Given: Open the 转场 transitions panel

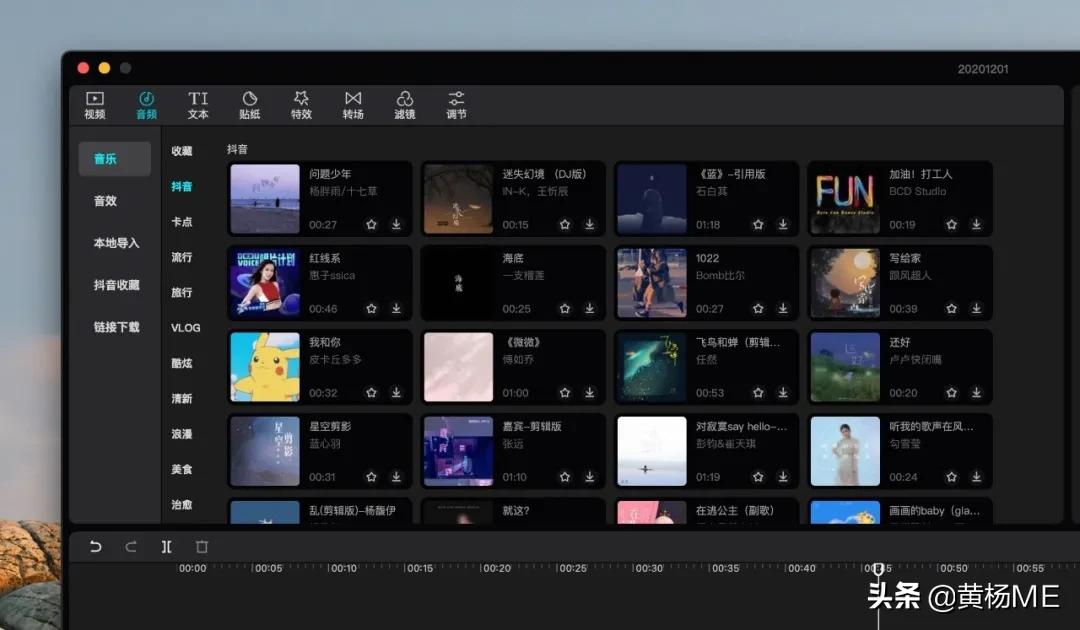Looking at the screenshot, I should 352,105.
